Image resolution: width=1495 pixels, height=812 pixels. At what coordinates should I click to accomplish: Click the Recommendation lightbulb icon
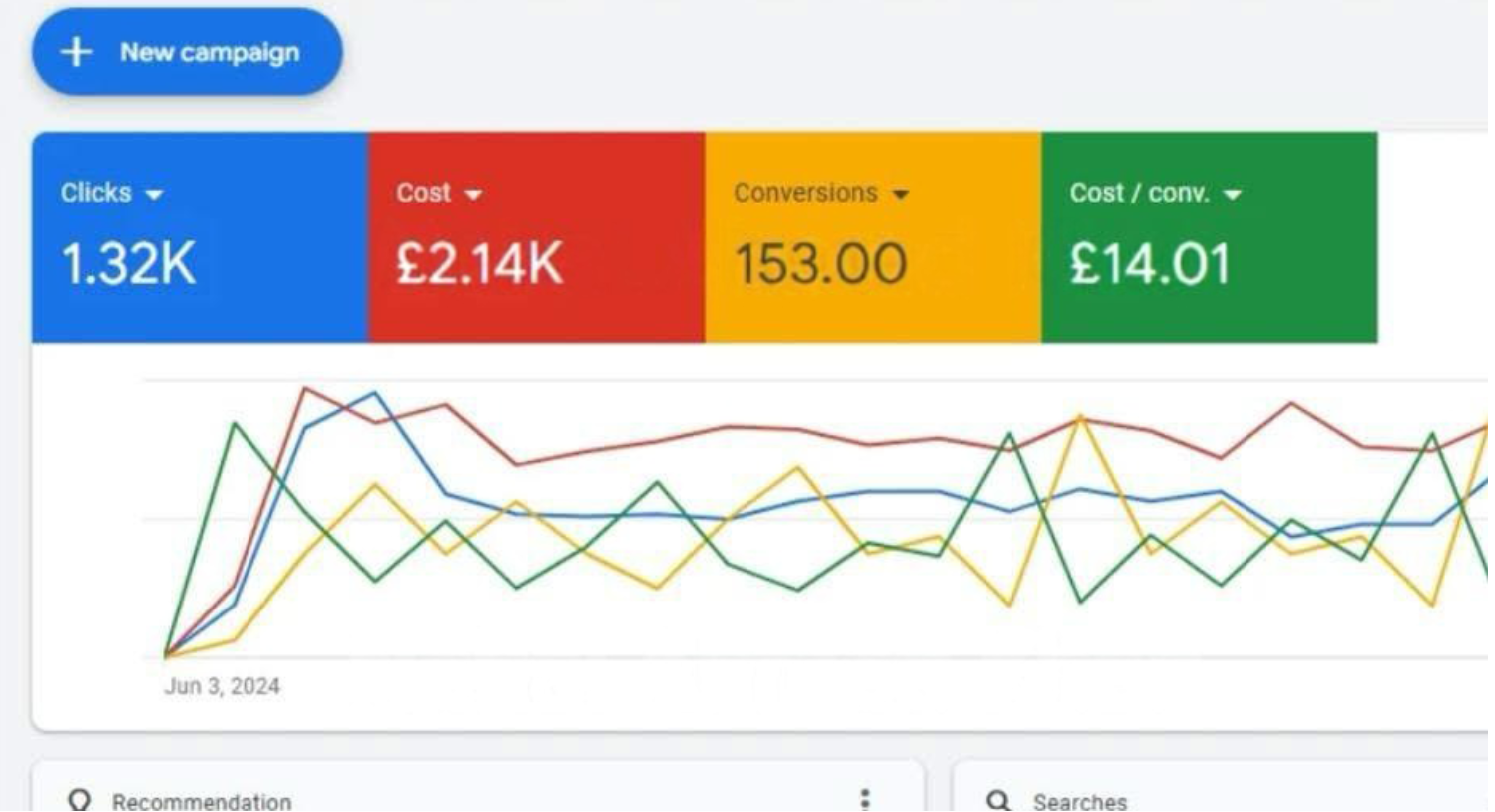click(x=79, y=800)
